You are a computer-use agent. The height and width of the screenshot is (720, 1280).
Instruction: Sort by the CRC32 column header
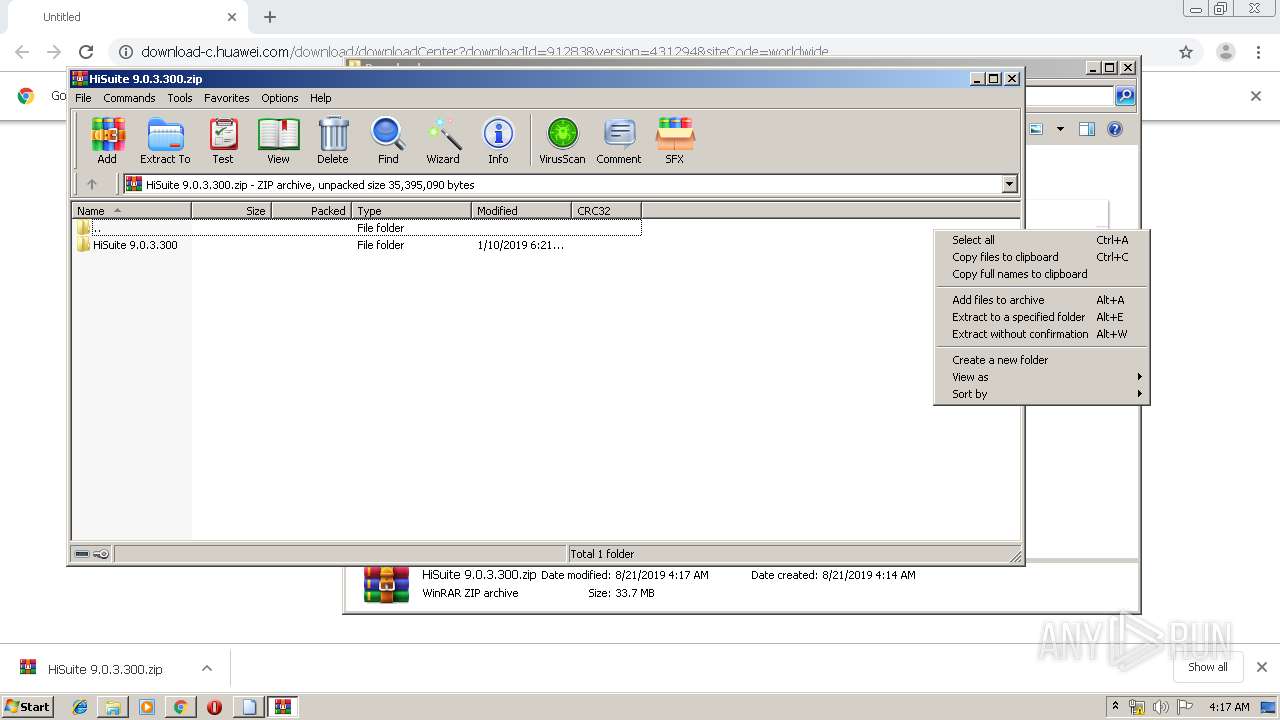pos(606,211)
